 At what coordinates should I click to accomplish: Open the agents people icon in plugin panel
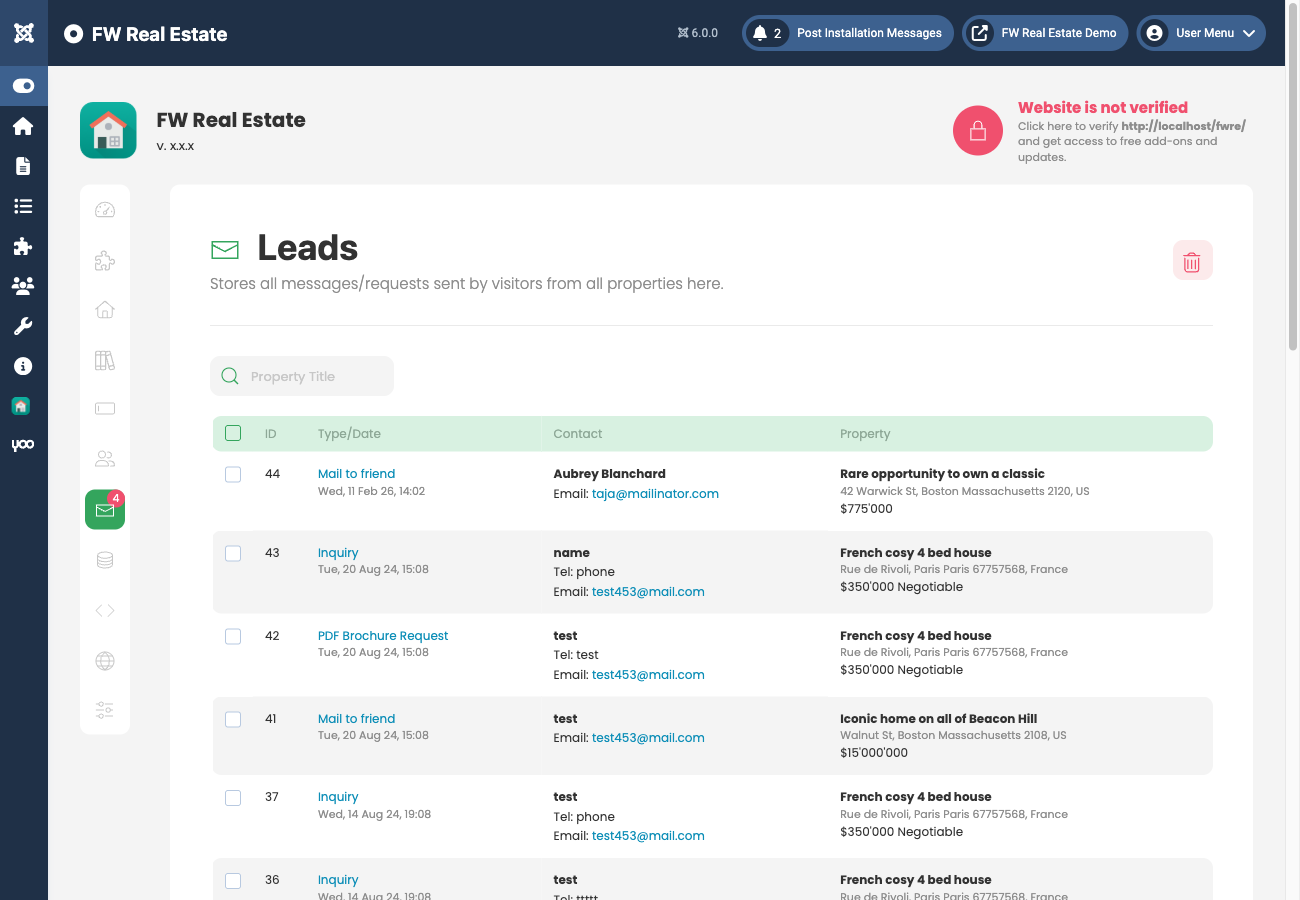tap(104, 459)
